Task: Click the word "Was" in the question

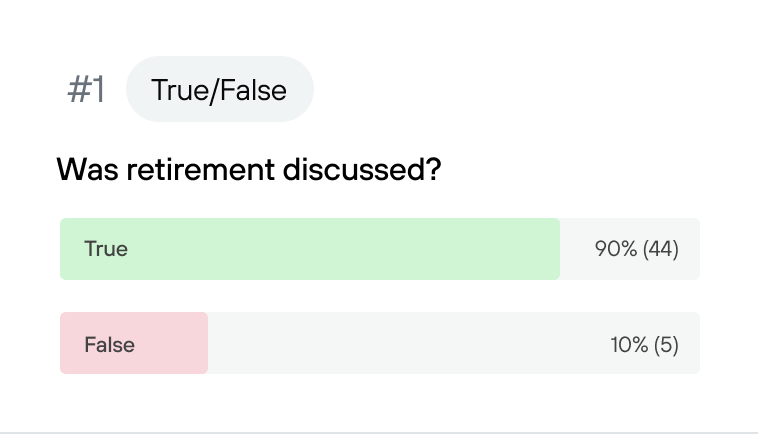Action: tap(87, 170)
